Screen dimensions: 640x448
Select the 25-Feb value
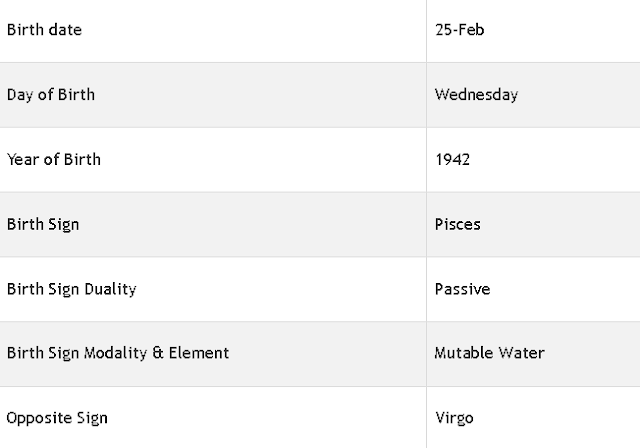[x=460, y=30]
